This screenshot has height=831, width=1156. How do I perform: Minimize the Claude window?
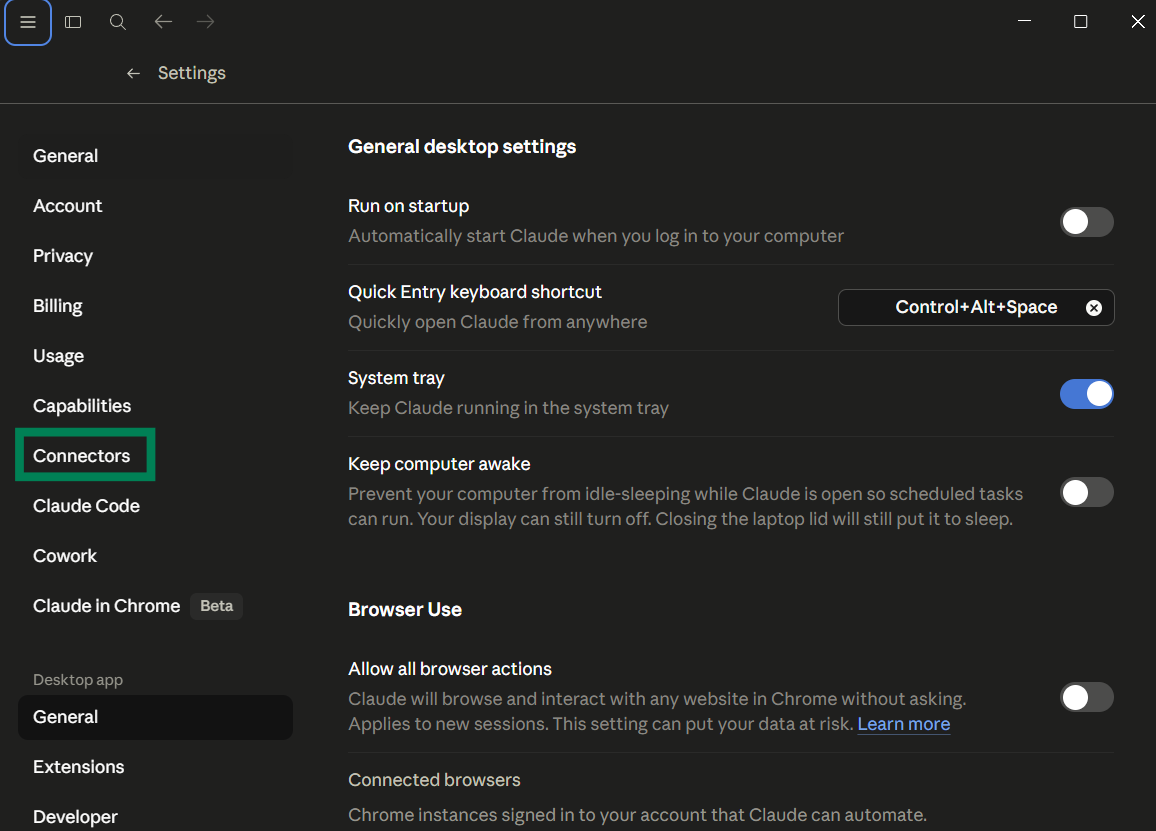pyautogui.click(x=1024, y=21)
